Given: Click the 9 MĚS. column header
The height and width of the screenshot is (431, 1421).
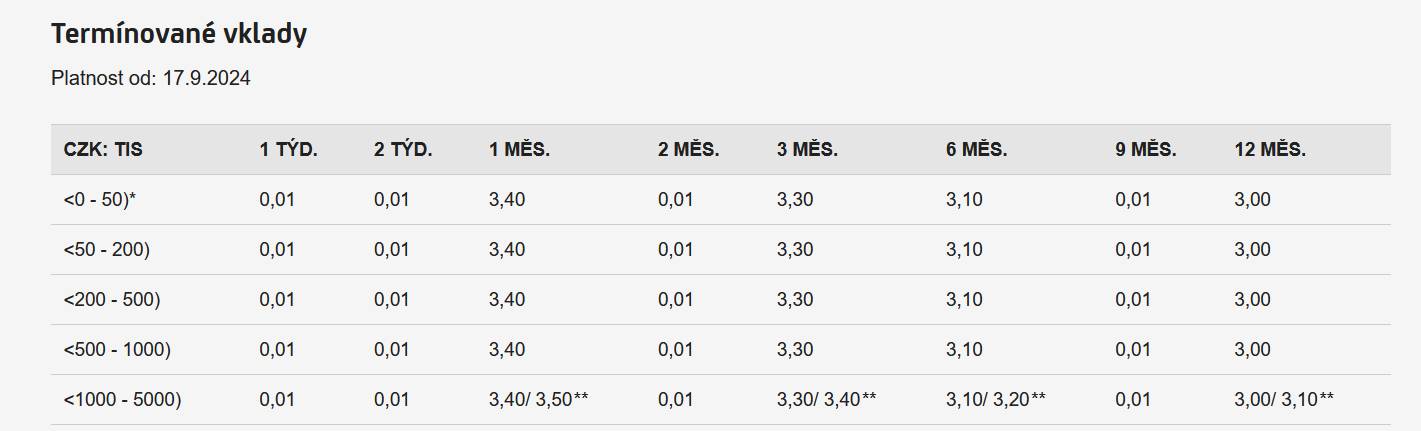Looking at the screenshot, I should [x=1146, y=150].
